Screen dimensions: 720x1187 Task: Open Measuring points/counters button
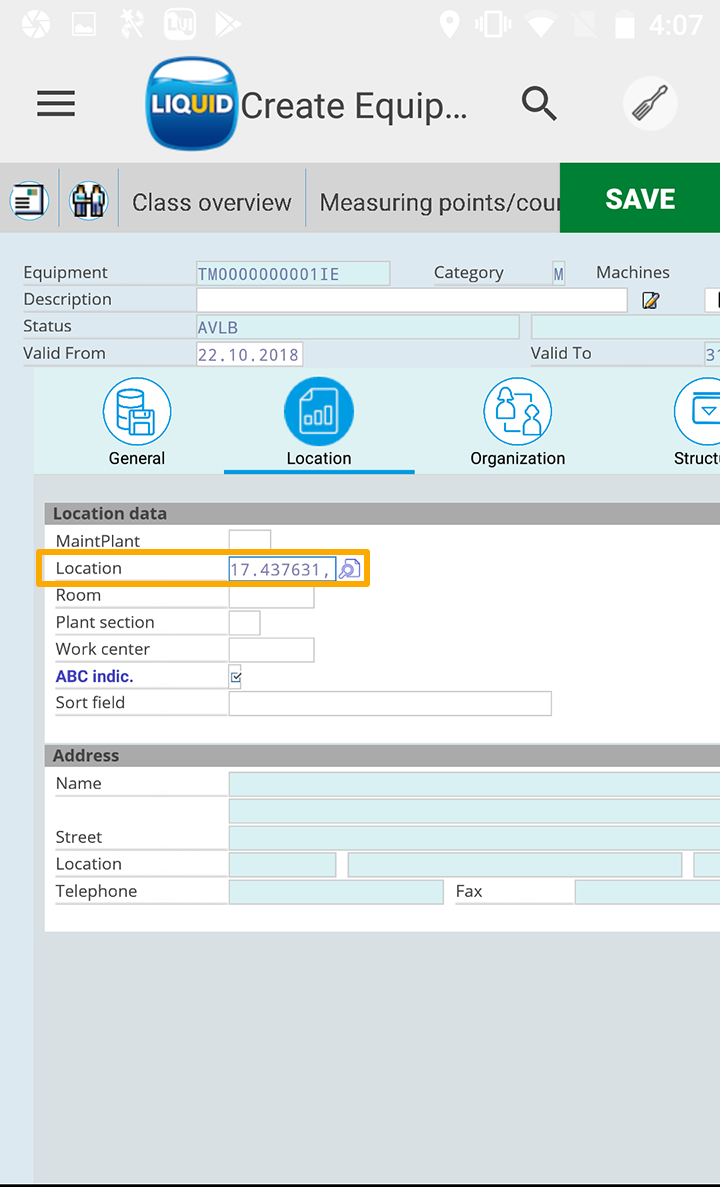point(438,202)
